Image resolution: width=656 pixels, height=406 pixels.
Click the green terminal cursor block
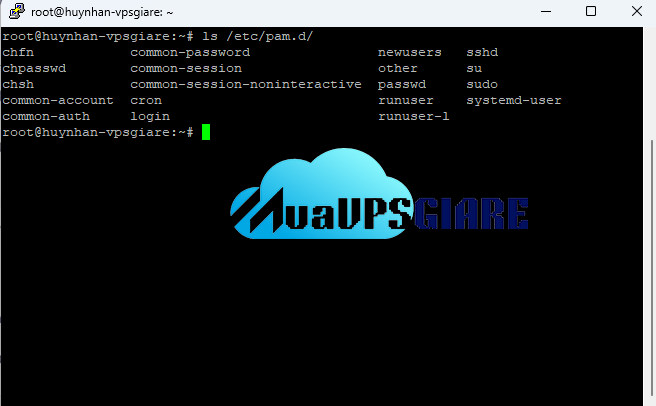click(205, 132)
